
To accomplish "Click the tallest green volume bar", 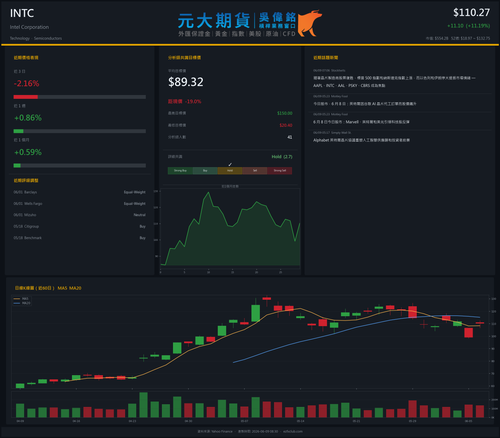I will [144, 405].
